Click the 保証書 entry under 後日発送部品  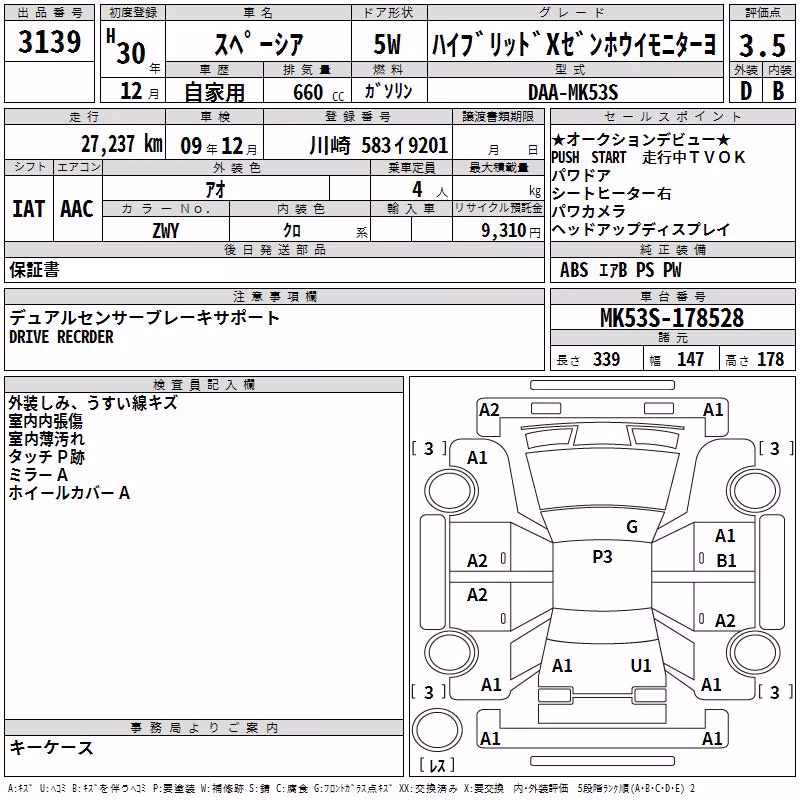click(34, 270)
